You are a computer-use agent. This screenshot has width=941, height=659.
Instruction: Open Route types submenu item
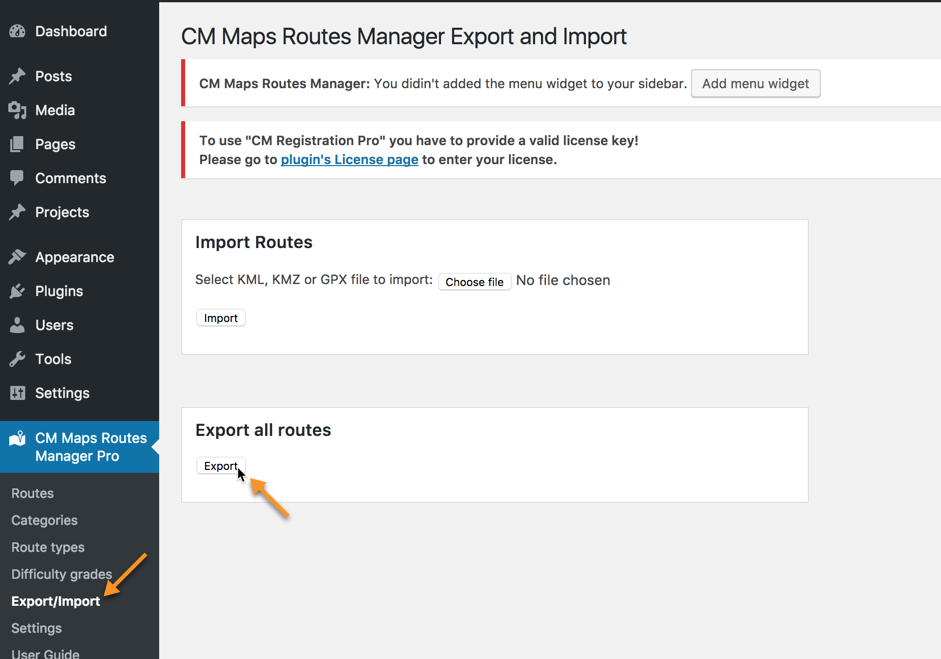pyautogui.click(x=48, y=547)
